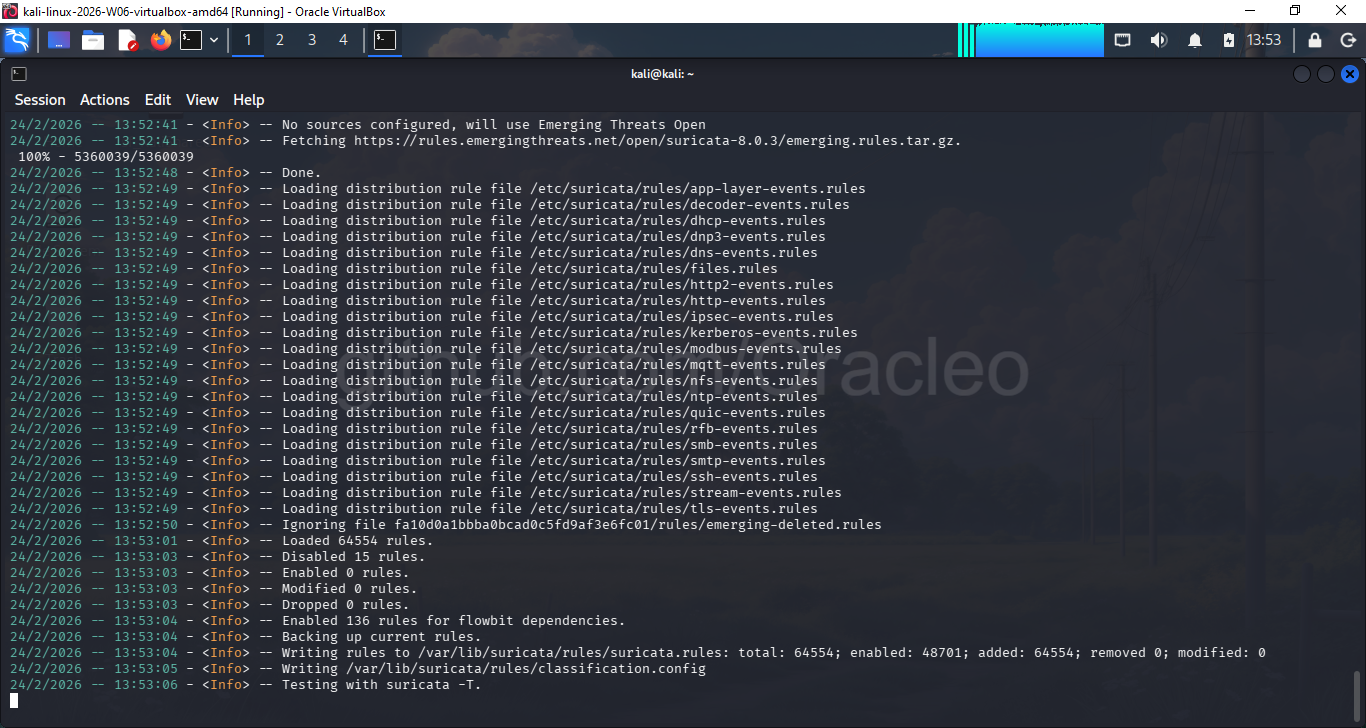Expand the terminal launcher dropdown arrow

213,40
